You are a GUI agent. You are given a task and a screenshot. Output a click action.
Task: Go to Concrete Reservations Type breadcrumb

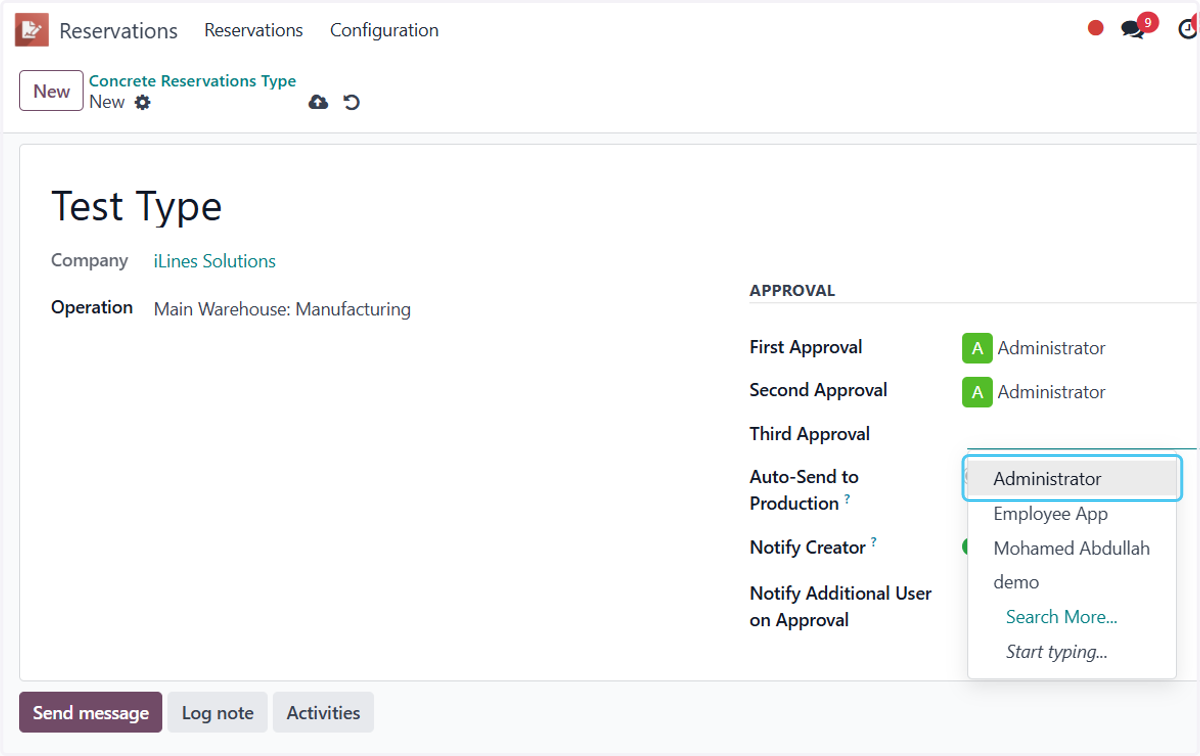point(192,81)
